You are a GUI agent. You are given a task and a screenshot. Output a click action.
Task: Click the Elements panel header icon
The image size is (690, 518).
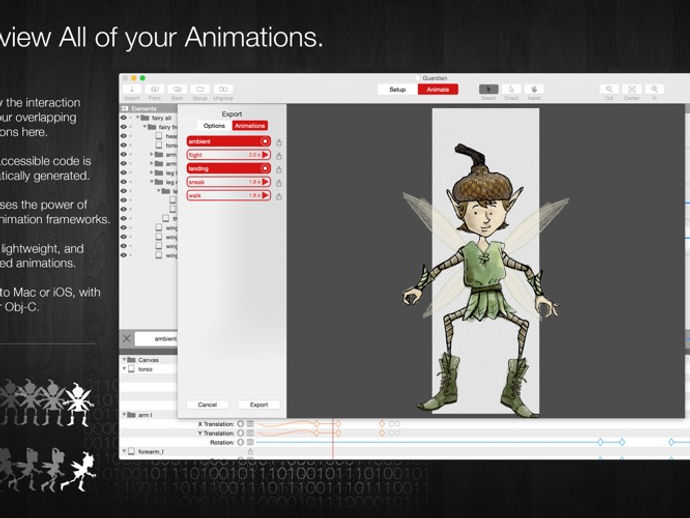click(125, 108)
